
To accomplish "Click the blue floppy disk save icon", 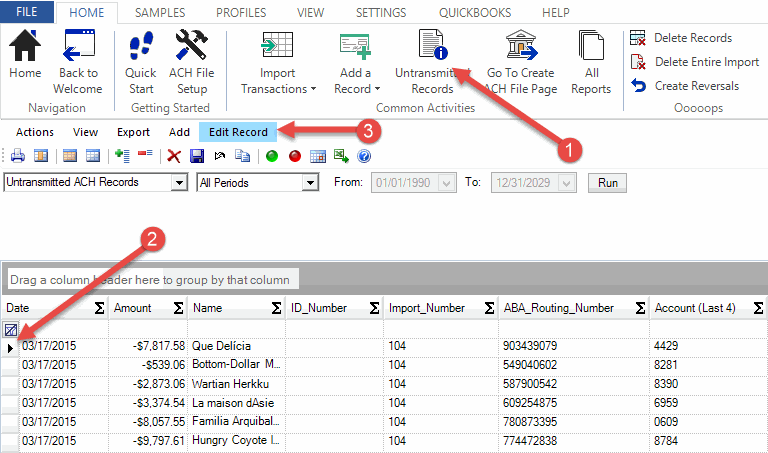I will pyautogui.click(x=197, y=156).
